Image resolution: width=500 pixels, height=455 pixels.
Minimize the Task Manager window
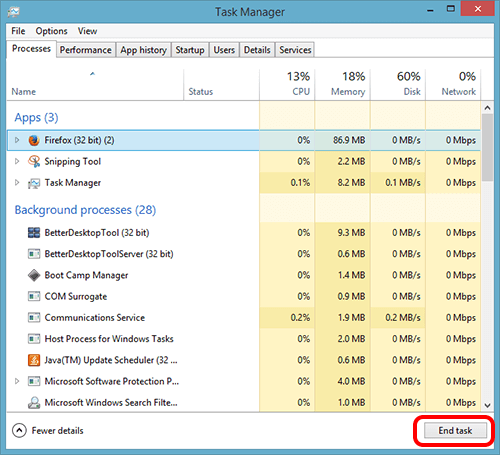tap(430, 10)
